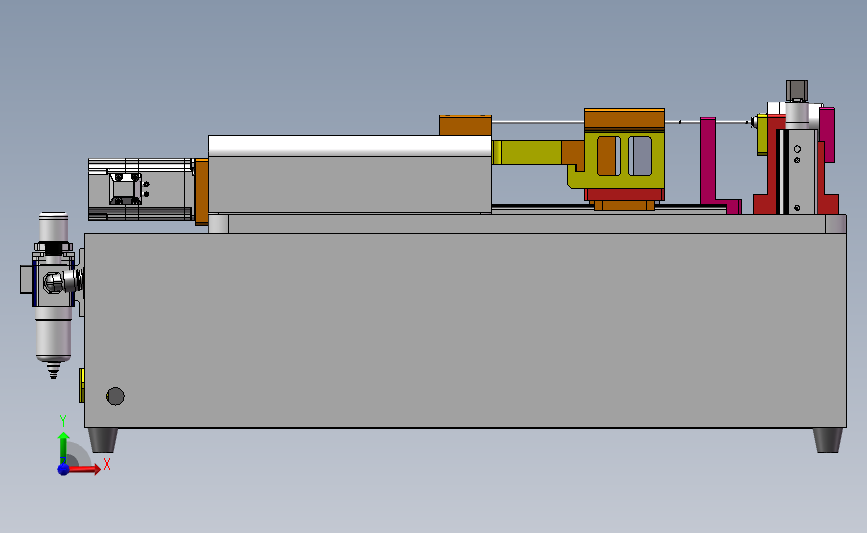The width and height of the screenshot is (867, 533).
Task: Select the olive-yellow horizontal push rod
Action: [526, 152]
